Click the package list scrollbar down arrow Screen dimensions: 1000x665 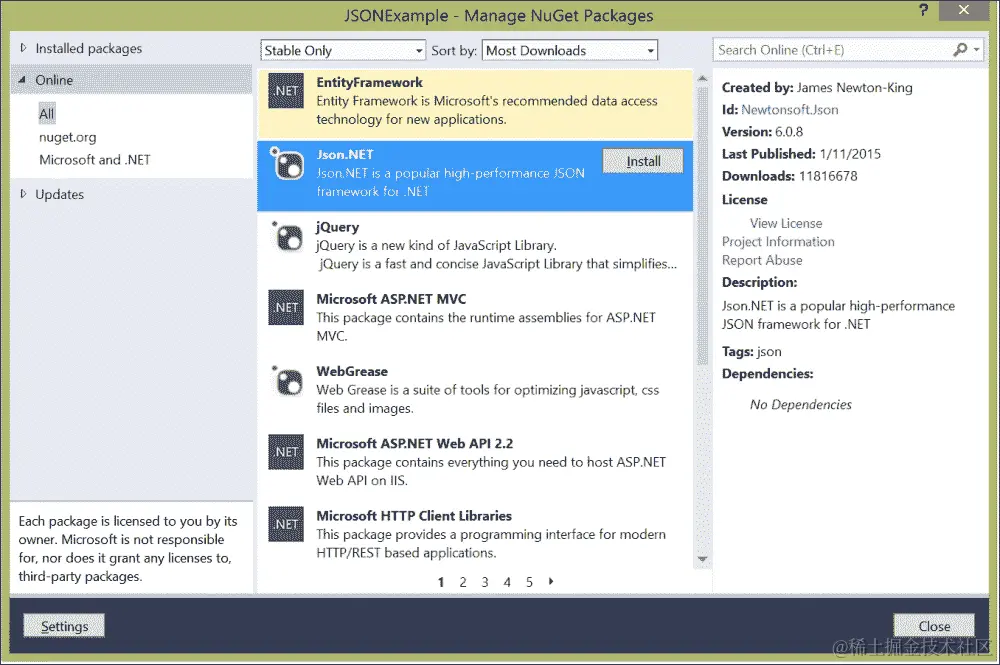(703, 559)
